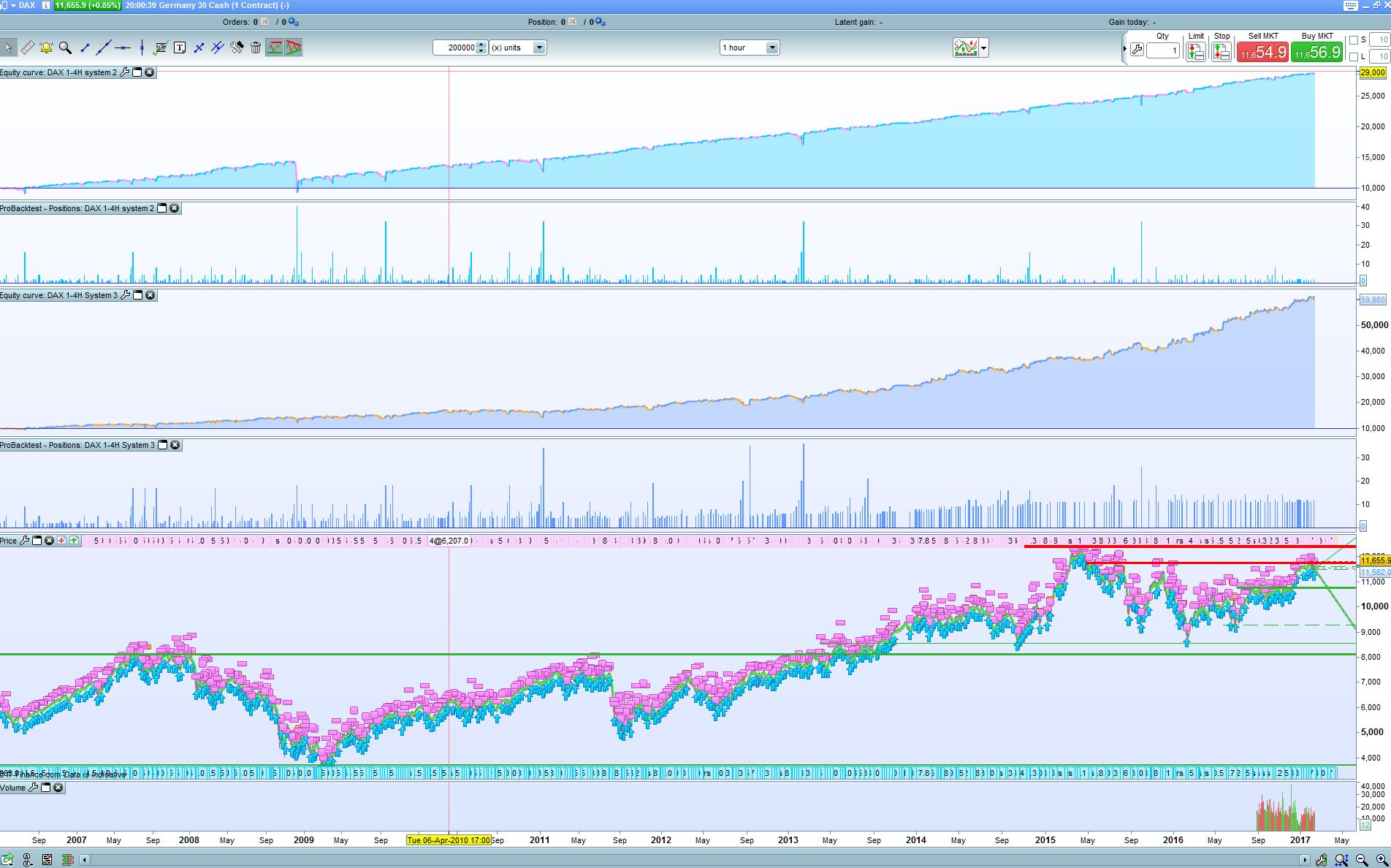Open settings wrench for Equity curve System 3

[126, 295]
